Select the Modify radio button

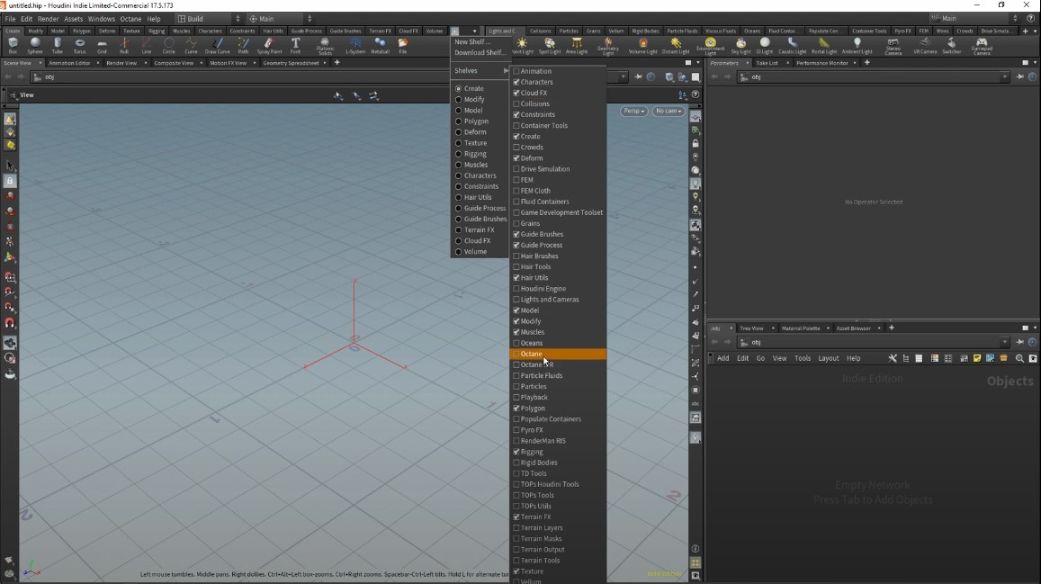point(459,99)
